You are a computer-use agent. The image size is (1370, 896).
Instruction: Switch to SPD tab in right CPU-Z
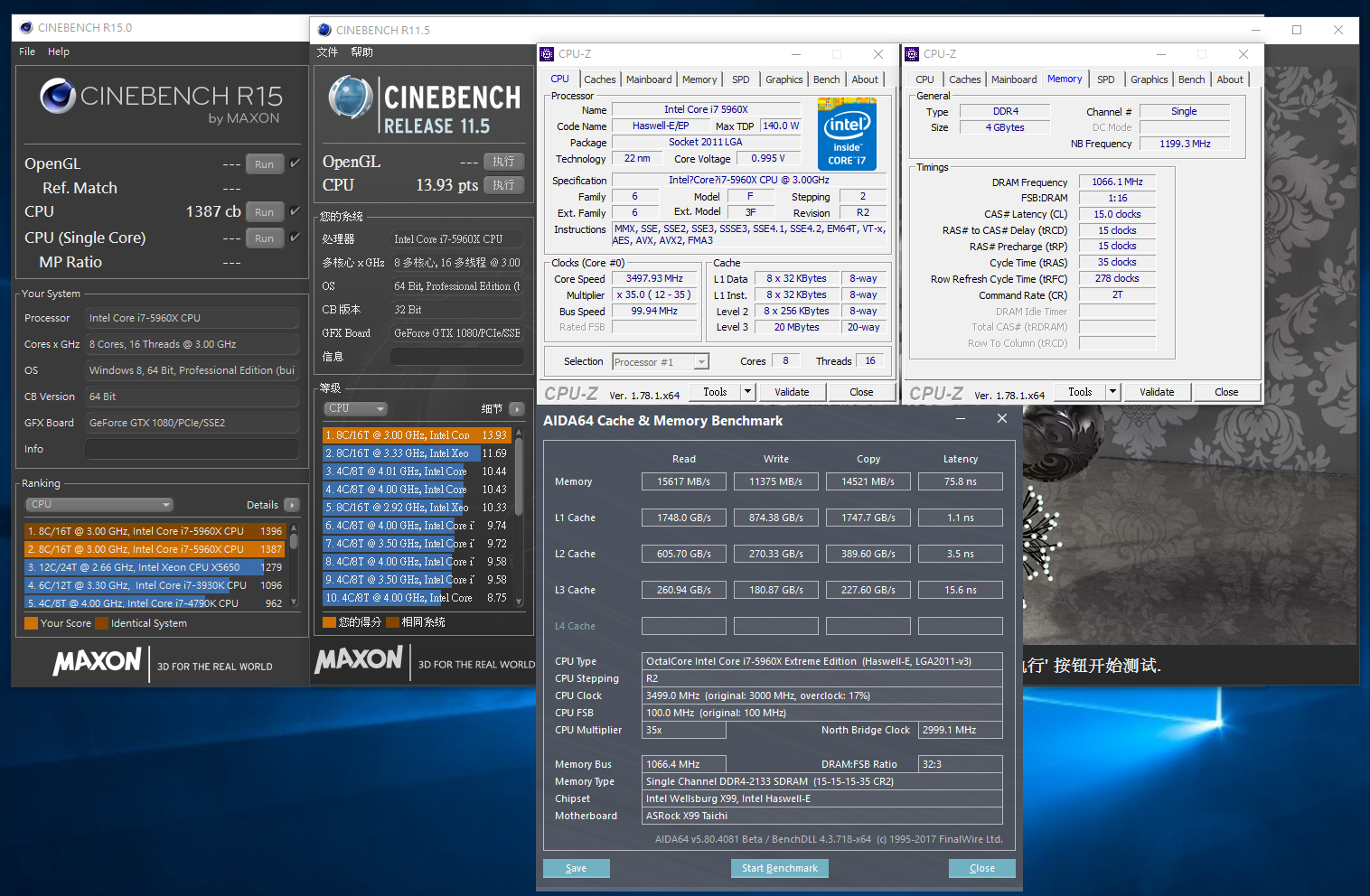1106,79
